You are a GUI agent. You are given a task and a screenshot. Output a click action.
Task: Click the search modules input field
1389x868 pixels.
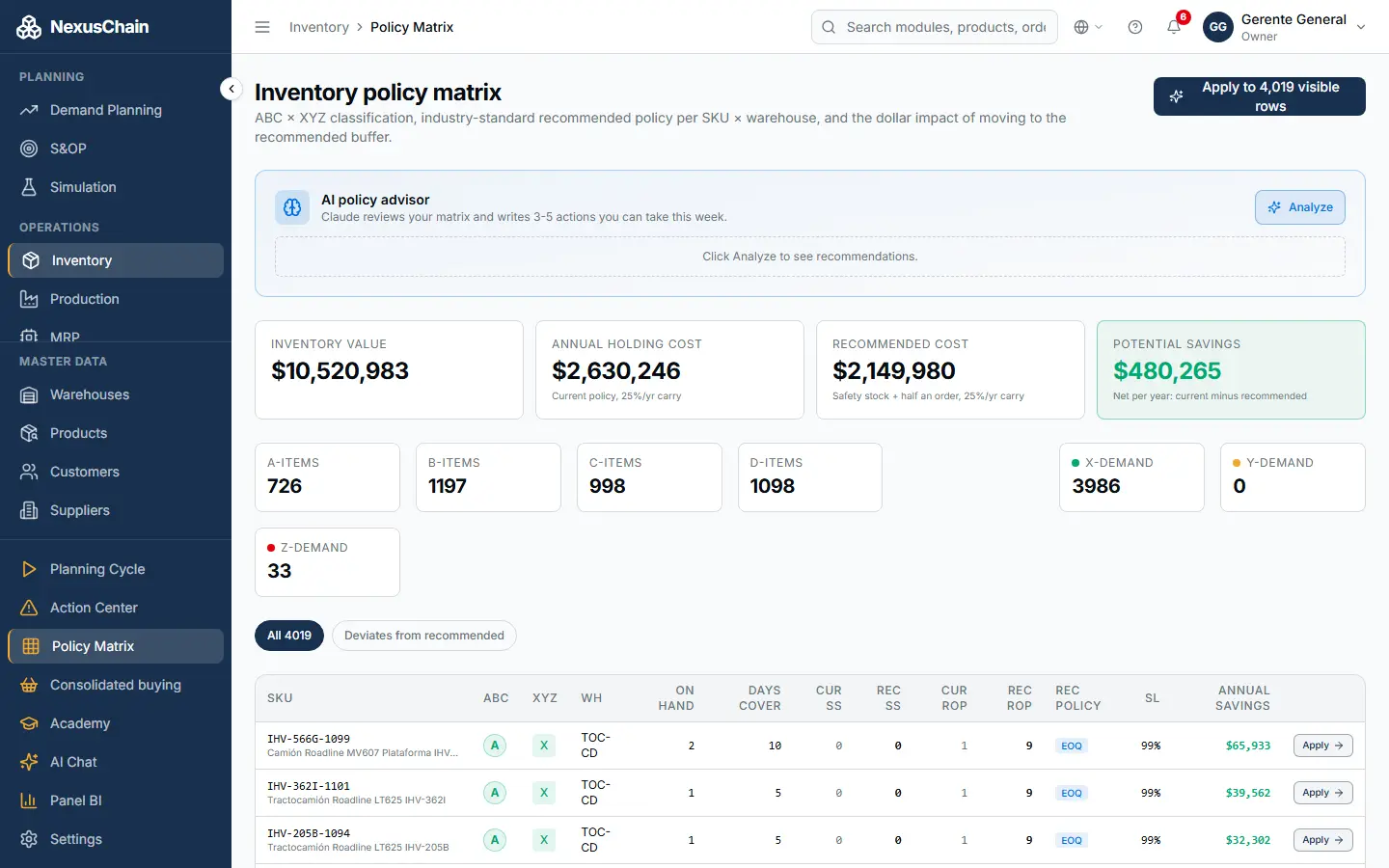[x=935, y=27]
